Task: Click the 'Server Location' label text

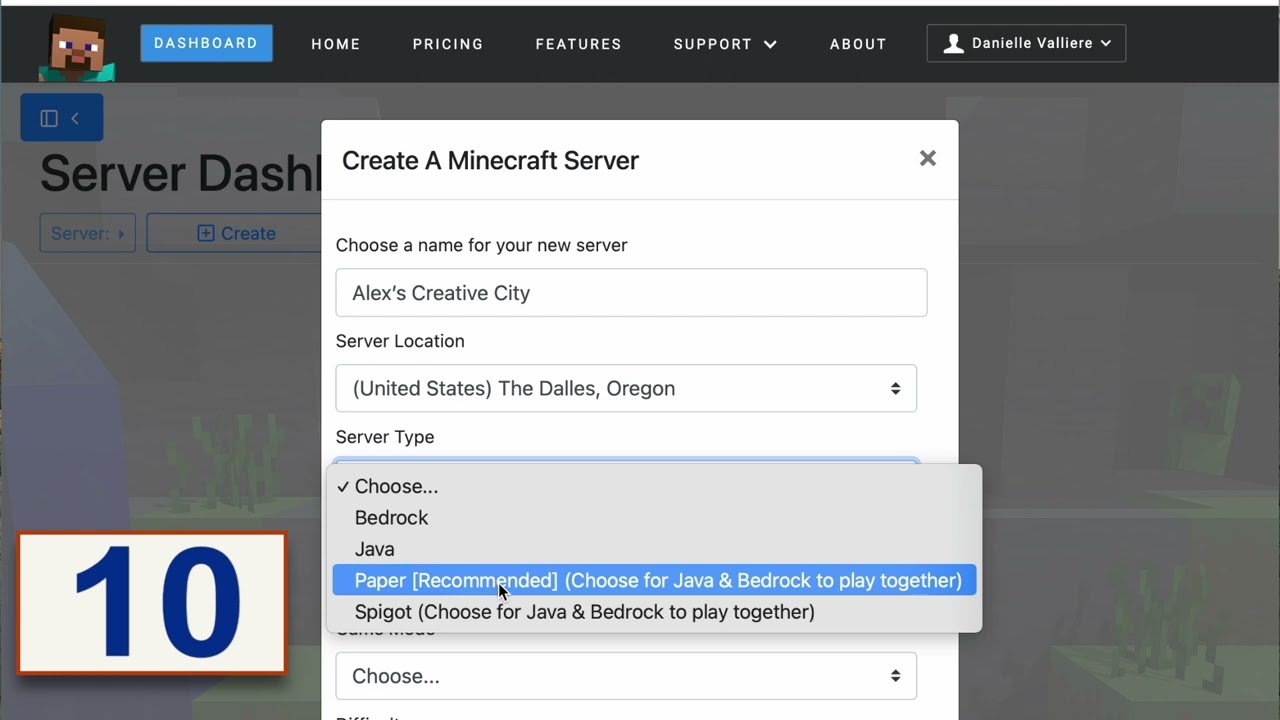Action: coord(400,341)
